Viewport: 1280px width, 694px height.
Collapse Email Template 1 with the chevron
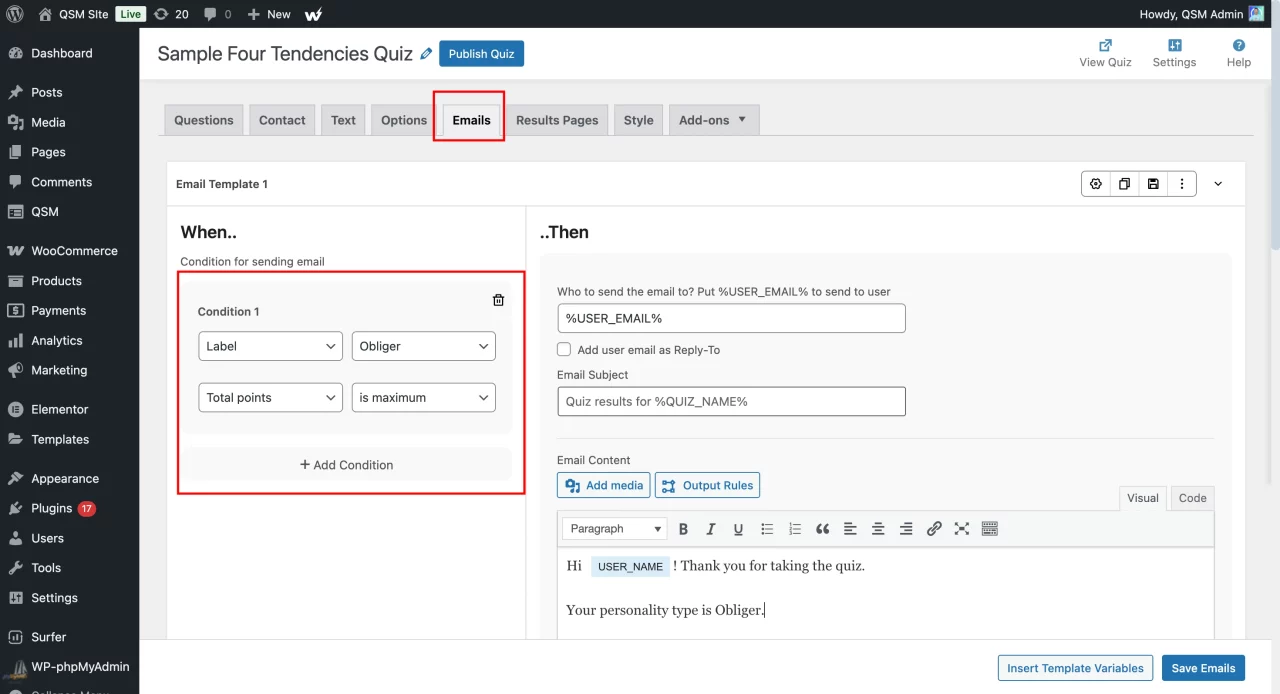click(x=1218, y=183)
